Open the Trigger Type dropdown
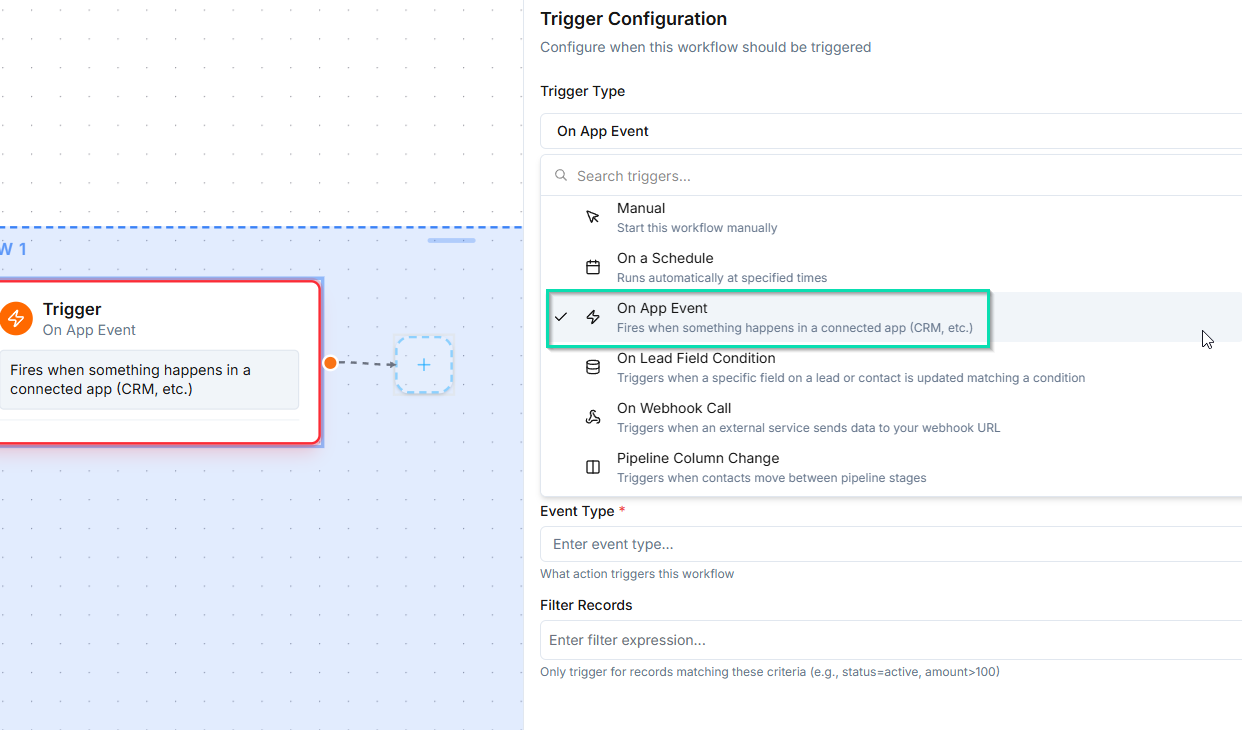Screen dimensions: 1242x730 coord(890,131)
